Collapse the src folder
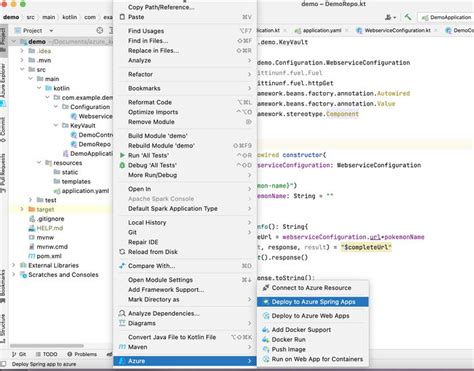 tap(22, 69)
